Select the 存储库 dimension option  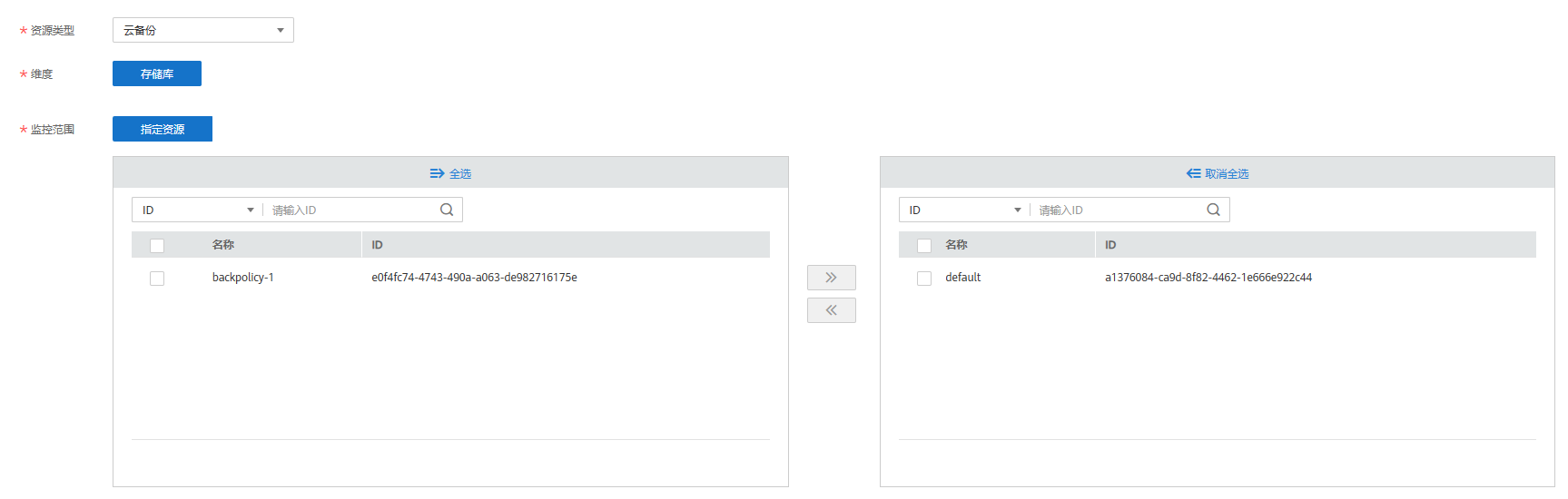(x=157, y=73)
